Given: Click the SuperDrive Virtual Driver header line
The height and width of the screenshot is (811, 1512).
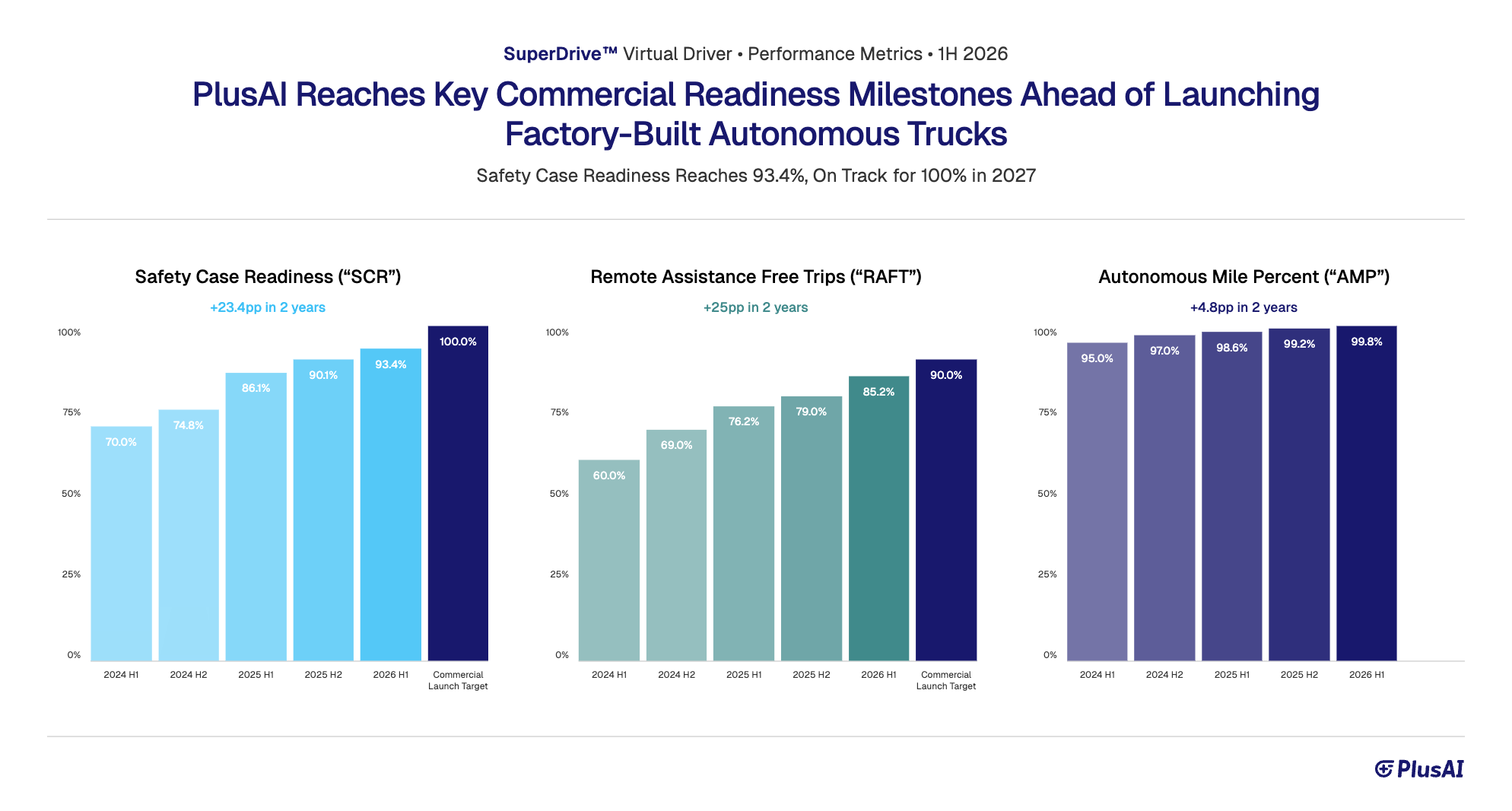Looking at the screenshot, I should pos(756,54).
